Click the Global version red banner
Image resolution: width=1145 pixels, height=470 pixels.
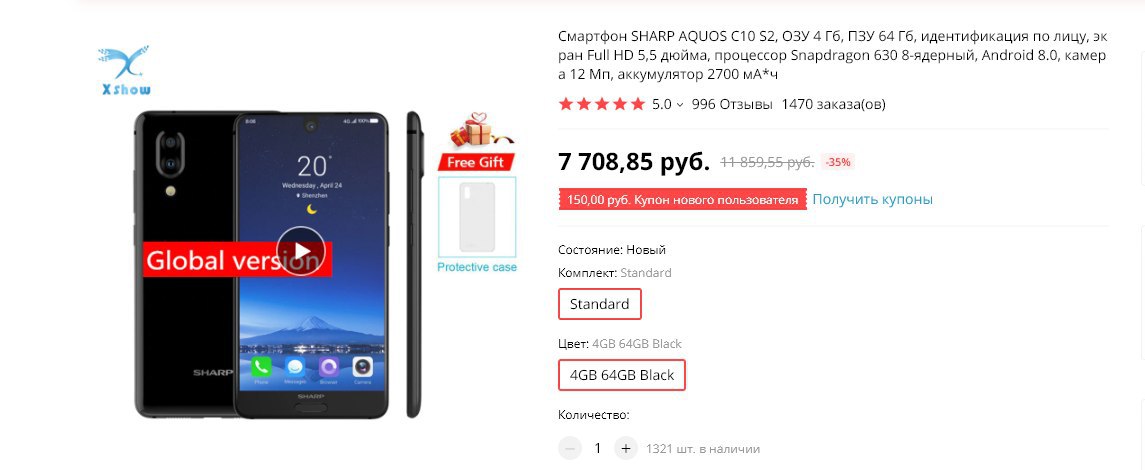tap(237, 260)
